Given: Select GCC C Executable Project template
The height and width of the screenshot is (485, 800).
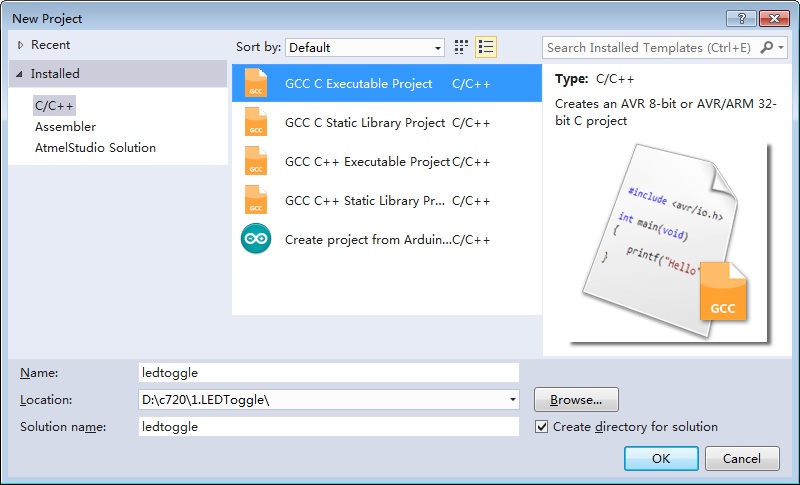Looking at the screenshot, I should click(x=387, y=83).
